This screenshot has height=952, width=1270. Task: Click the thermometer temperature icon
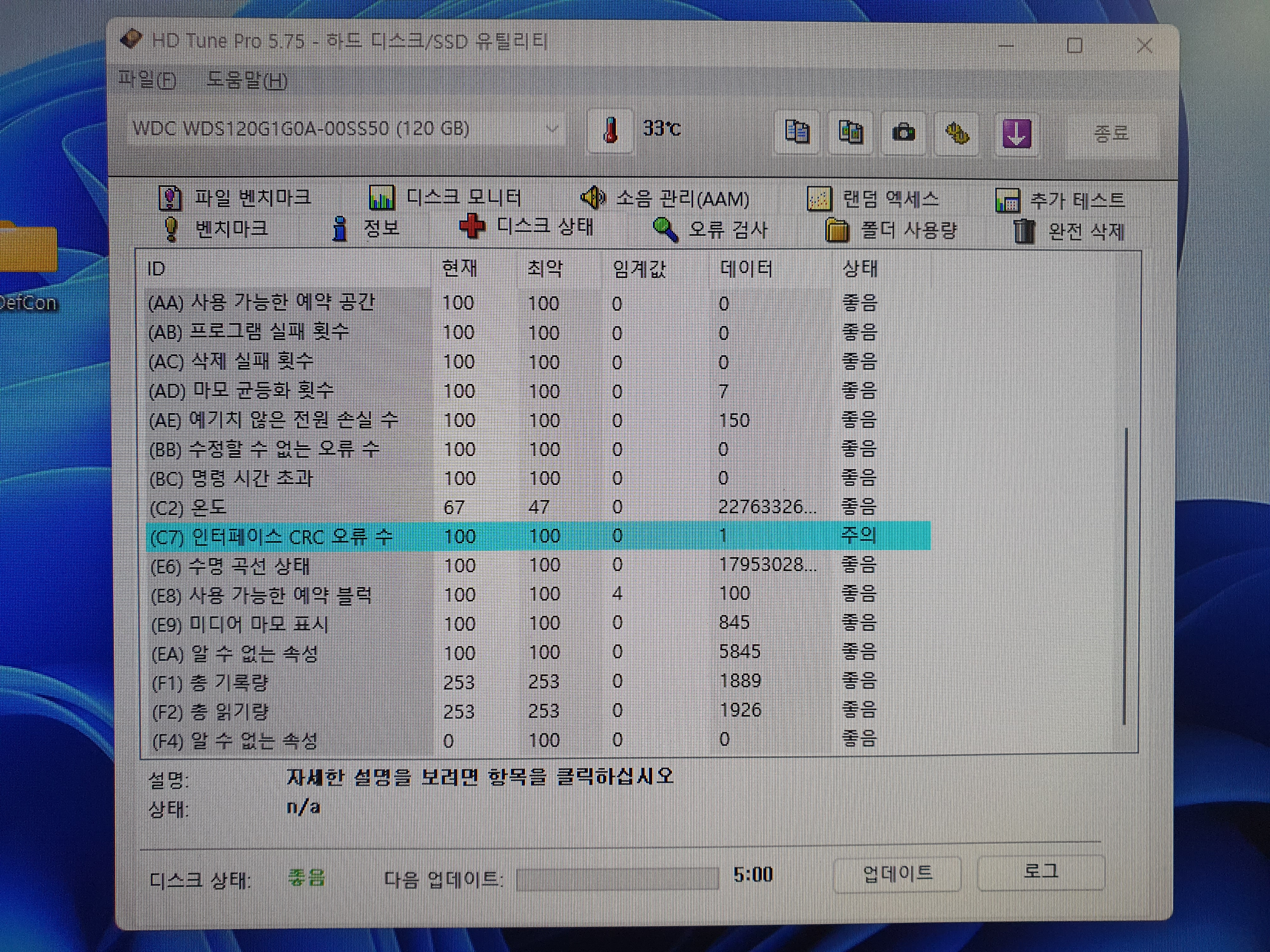[610, 131]
